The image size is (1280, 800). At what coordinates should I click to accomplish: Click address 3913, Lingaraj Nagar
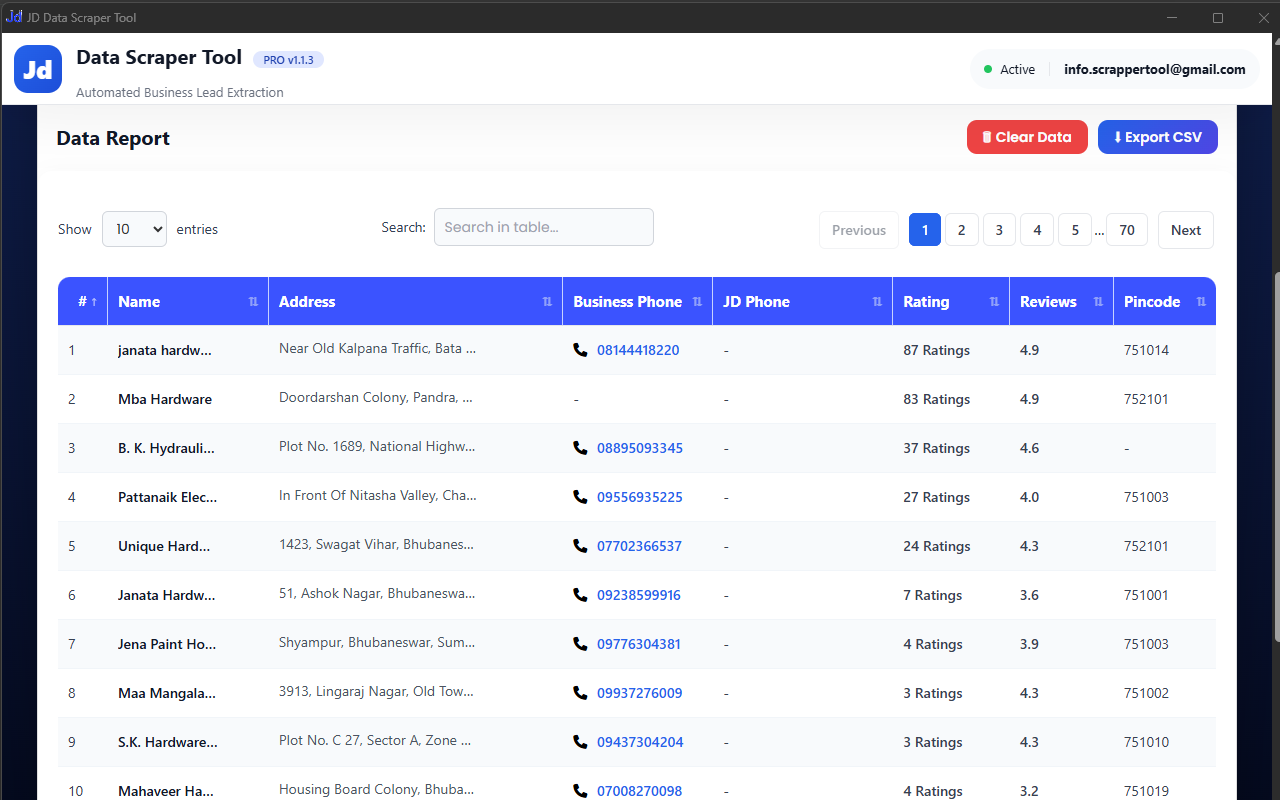(x=376, y=692)
